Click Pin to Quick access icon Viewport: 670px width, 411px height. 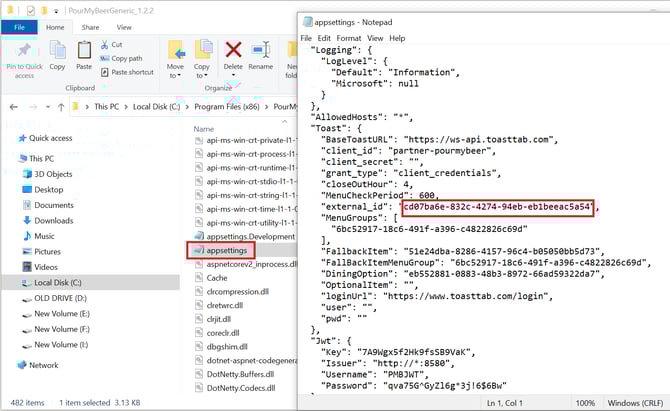click(x=24, y=52)
